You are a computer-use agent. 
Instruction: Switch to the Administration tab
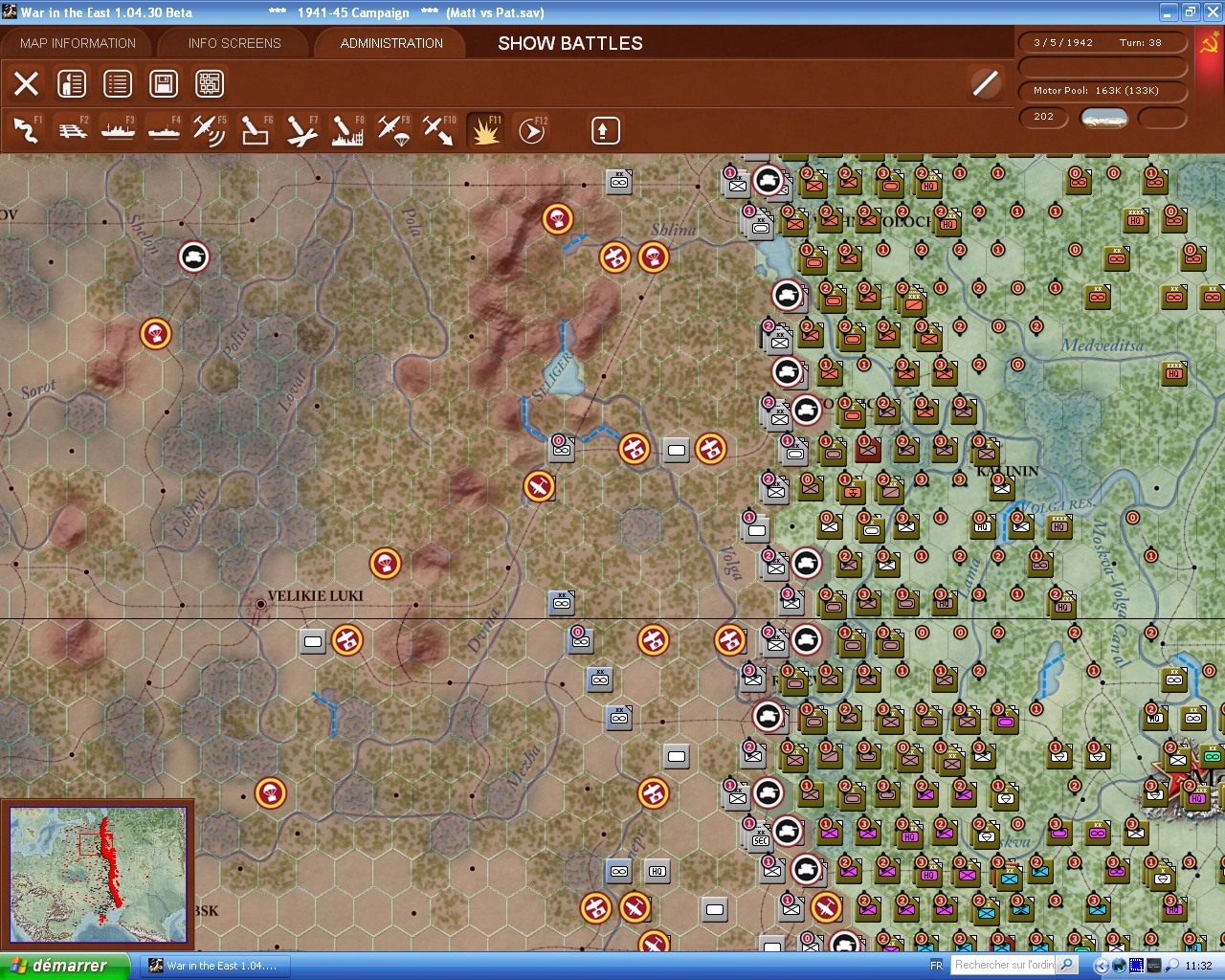pos(391,43)
